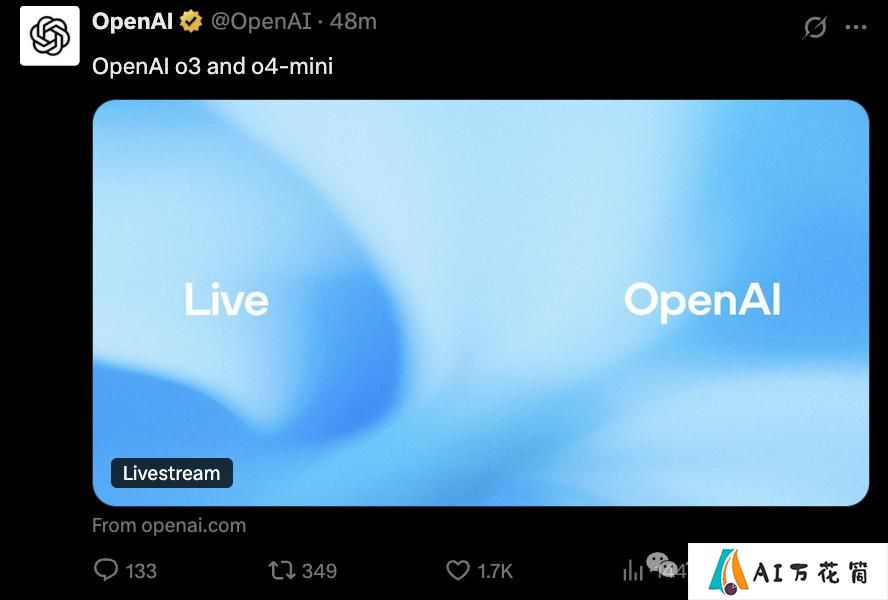
Task: Open the OpenAI profile avatar
Action: coord(50,36)
